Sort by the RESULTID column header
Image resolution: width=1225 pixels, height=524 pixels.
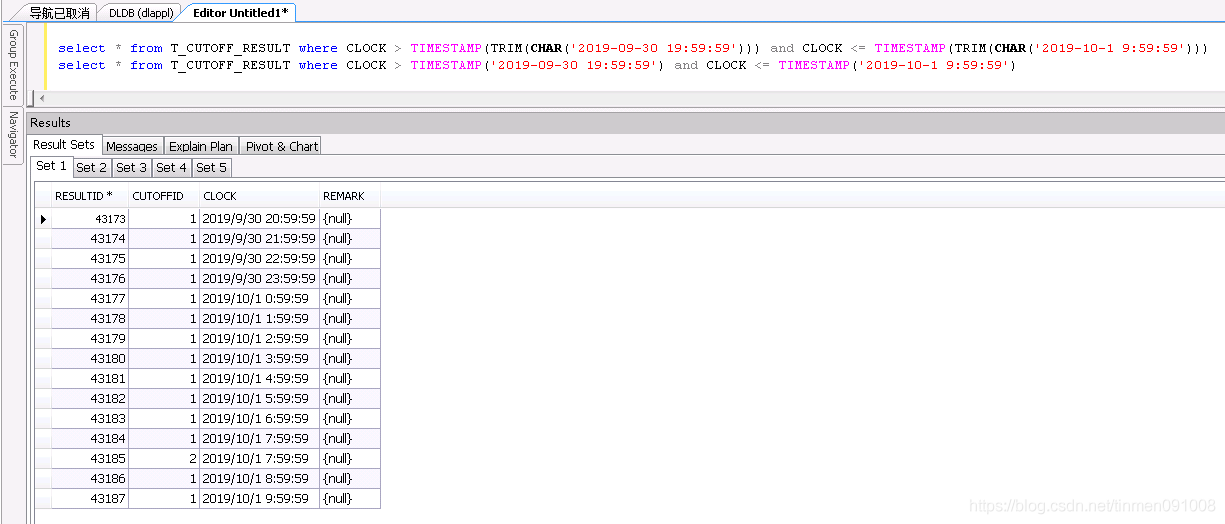(90, 196)
